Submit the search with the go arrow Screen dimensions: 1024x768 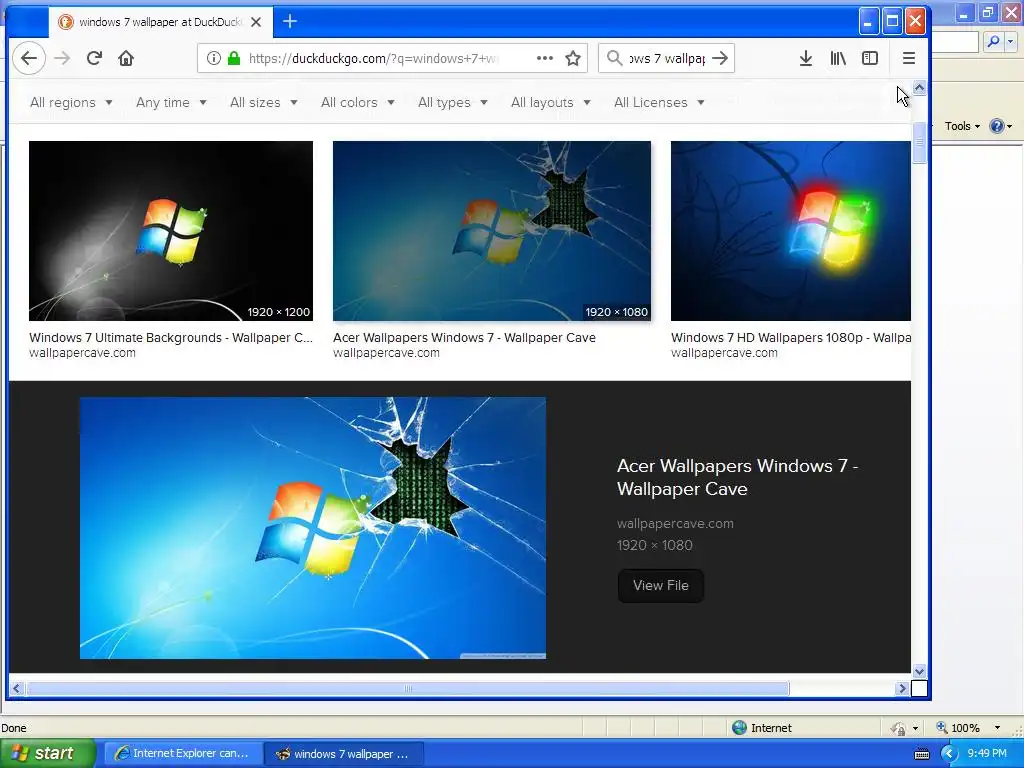click(x=720, y=58)
